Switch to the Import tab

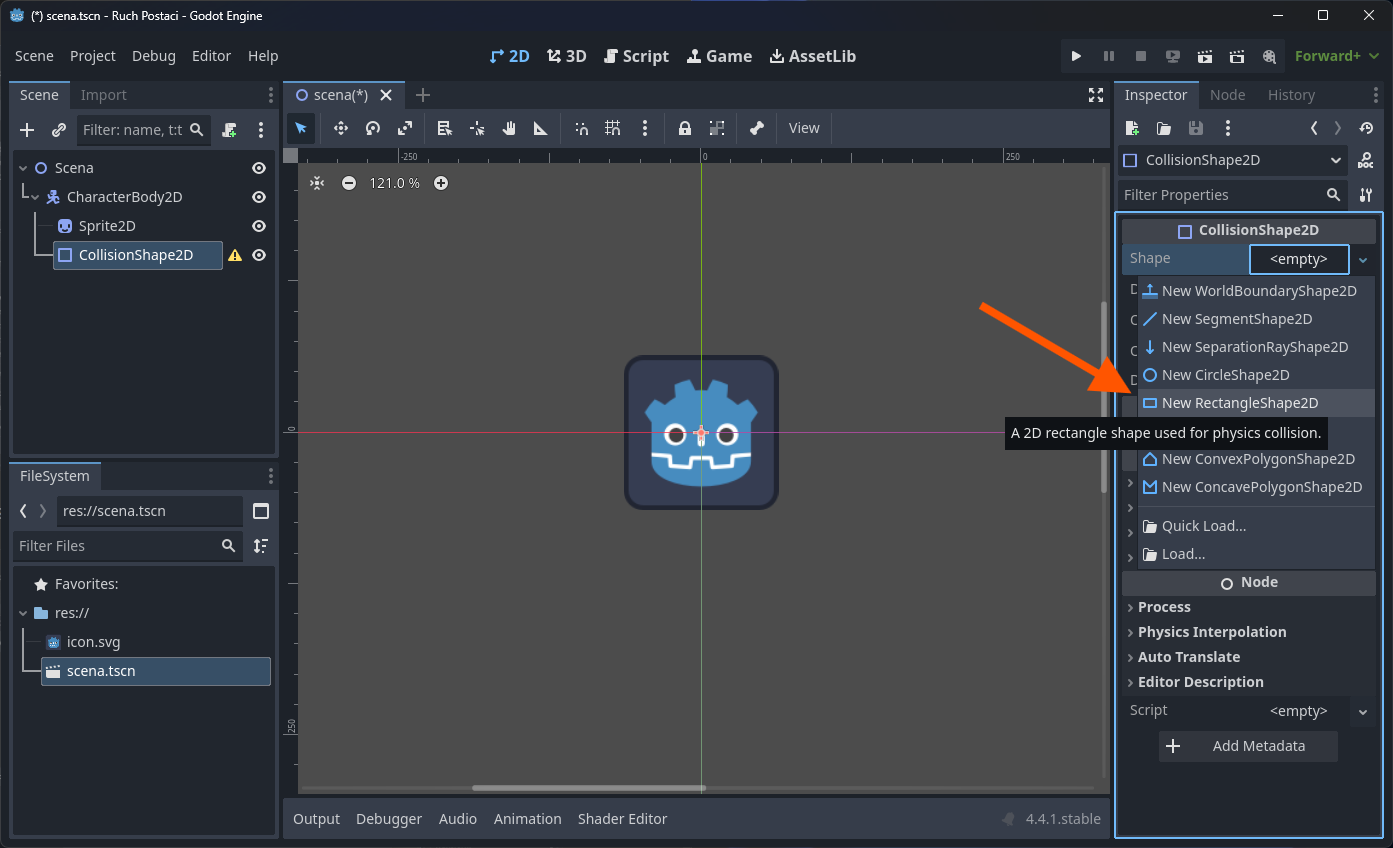(104, 95)
